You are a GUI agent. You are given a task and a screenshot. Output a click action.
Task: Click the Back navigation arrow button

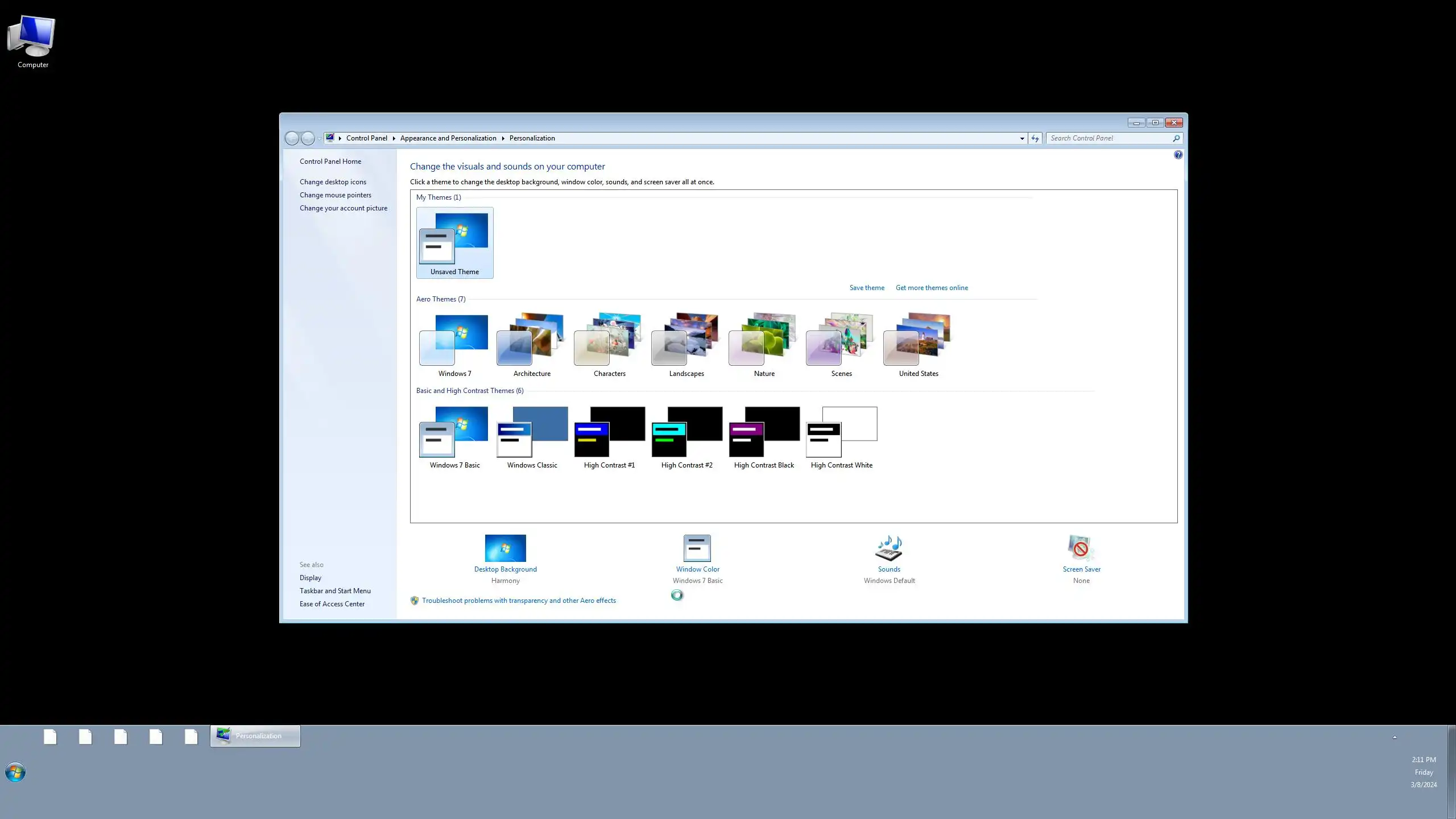pyautogui.click(x=292, y=138)
